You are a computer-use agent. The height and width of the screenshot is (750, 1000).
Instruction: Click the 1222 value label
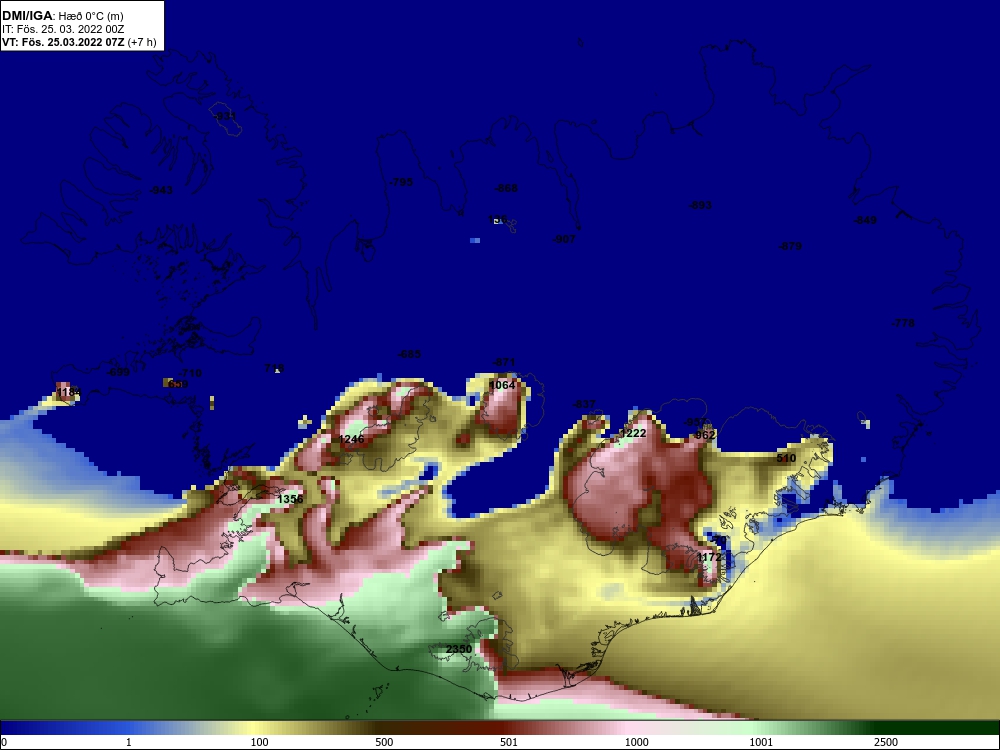coord(633,433)
